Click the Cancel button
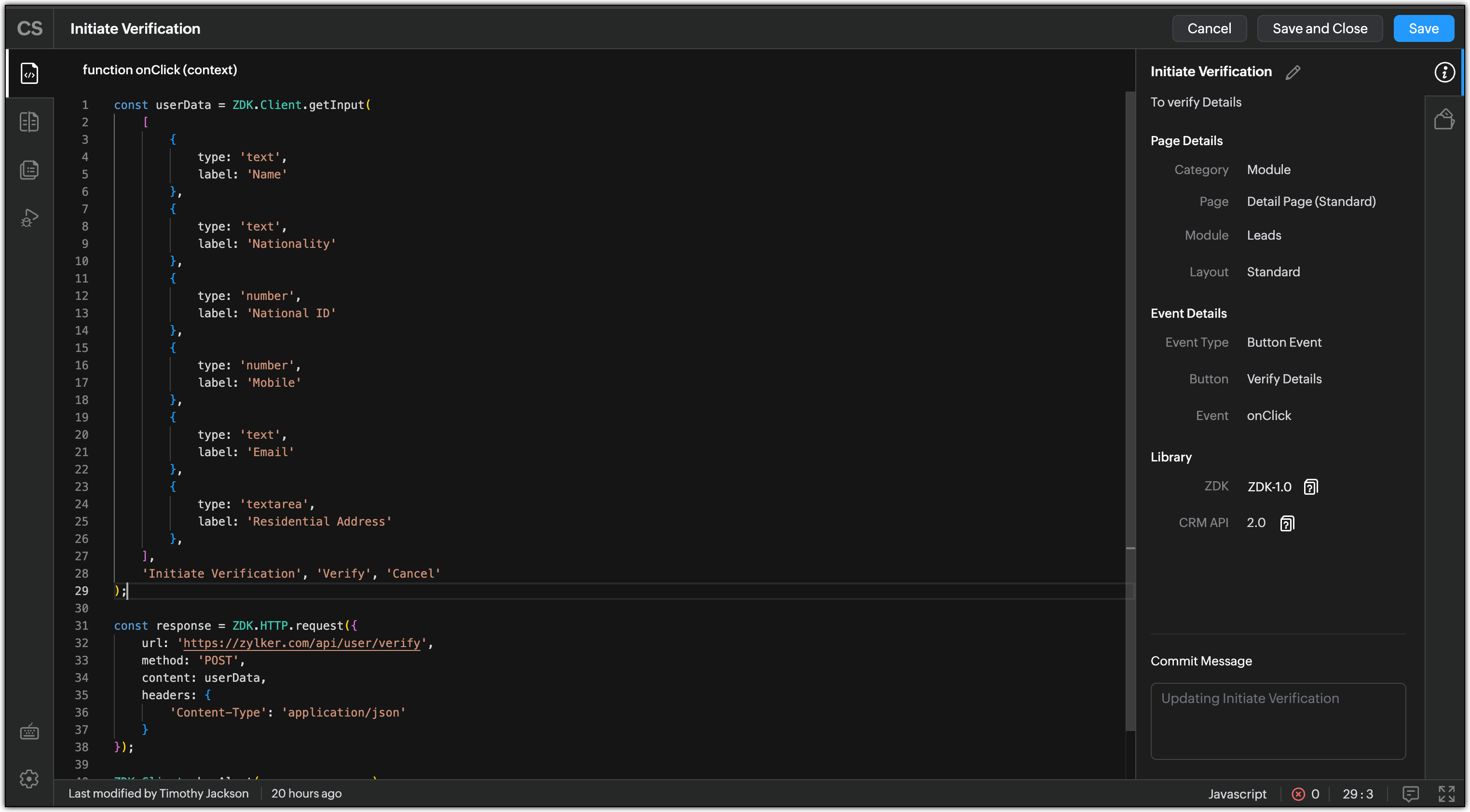1470x812 pixels. pyautogui.click(x=1209, y=28)
